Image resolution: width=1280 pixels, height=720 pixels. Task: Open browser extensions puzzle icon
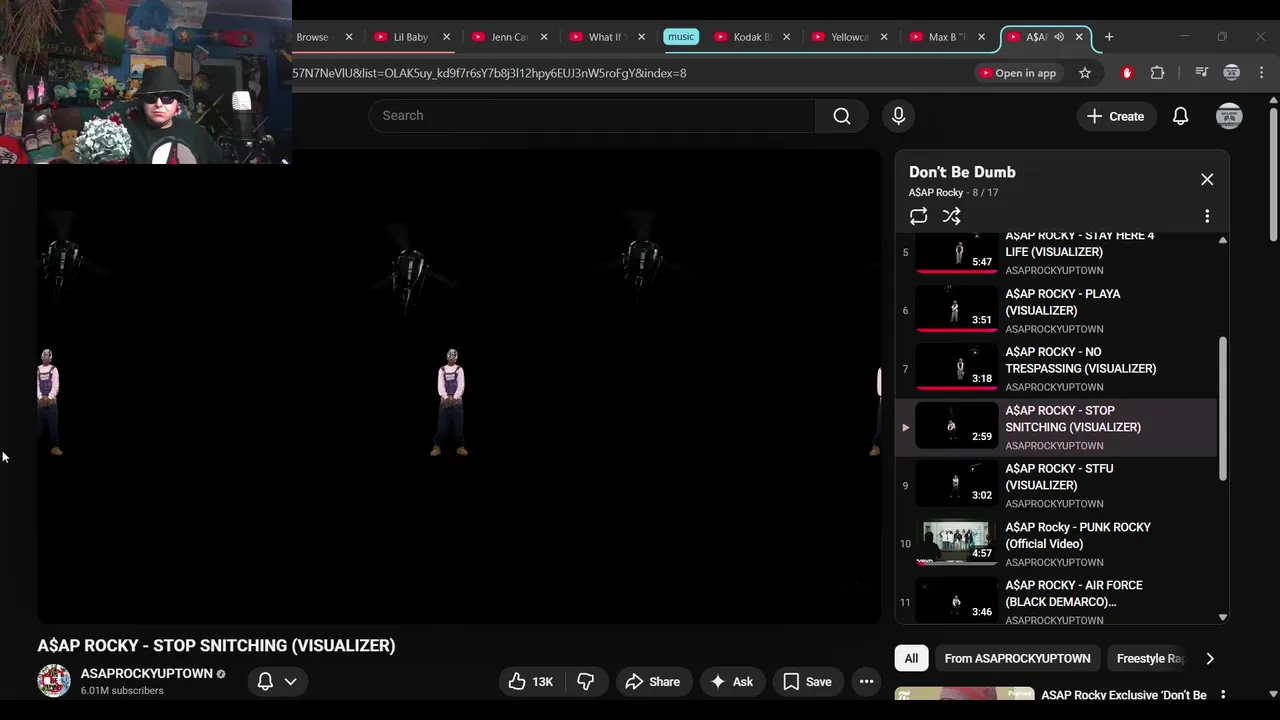pos(1157,73)
